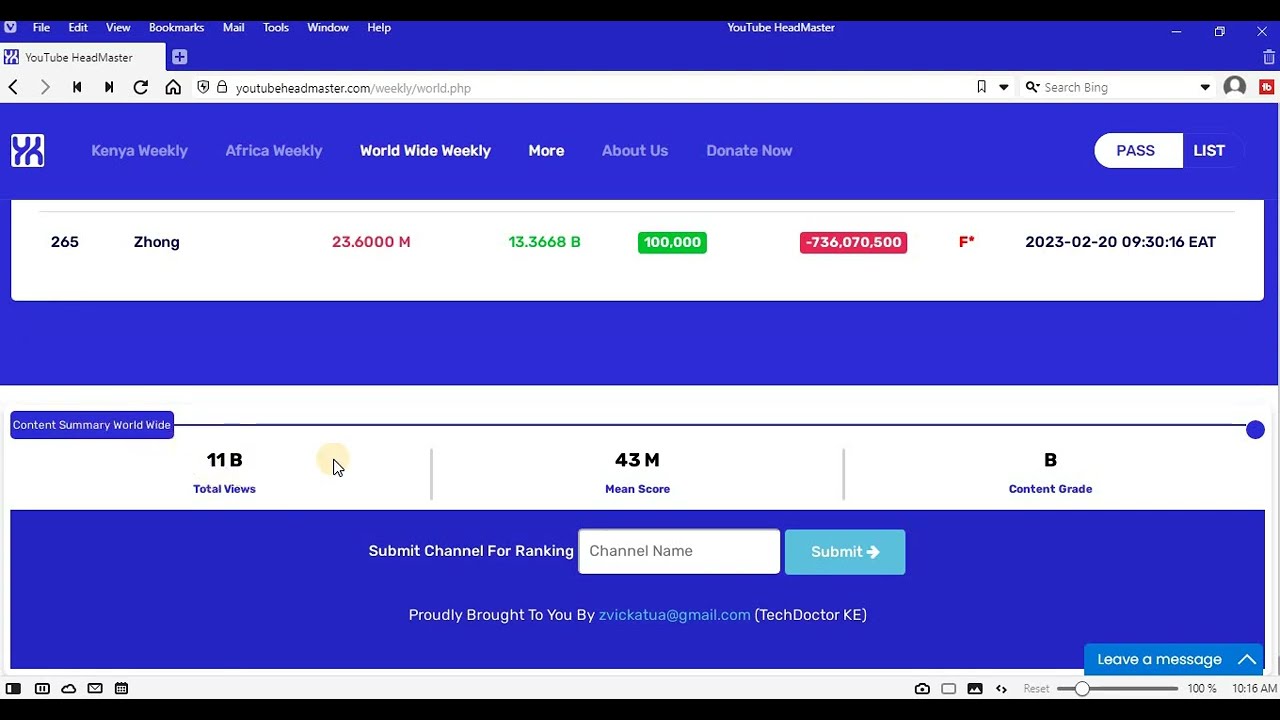Click the rewind history button
This screenshot has width=1280, height=720.
(77, 88)
